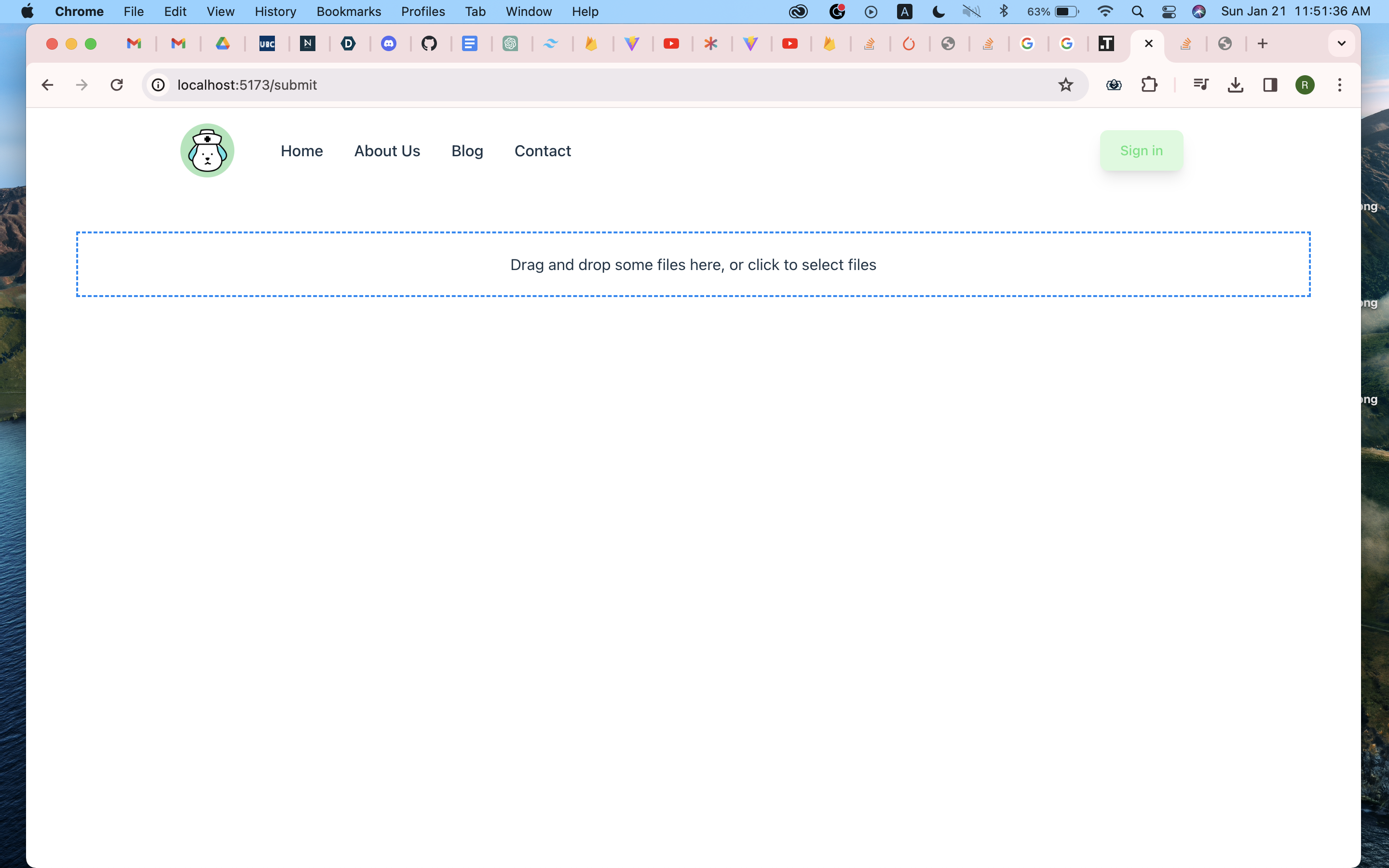
Task: Open a new tab with plus
Action: pyautogui.click(x=1262, y=43)
